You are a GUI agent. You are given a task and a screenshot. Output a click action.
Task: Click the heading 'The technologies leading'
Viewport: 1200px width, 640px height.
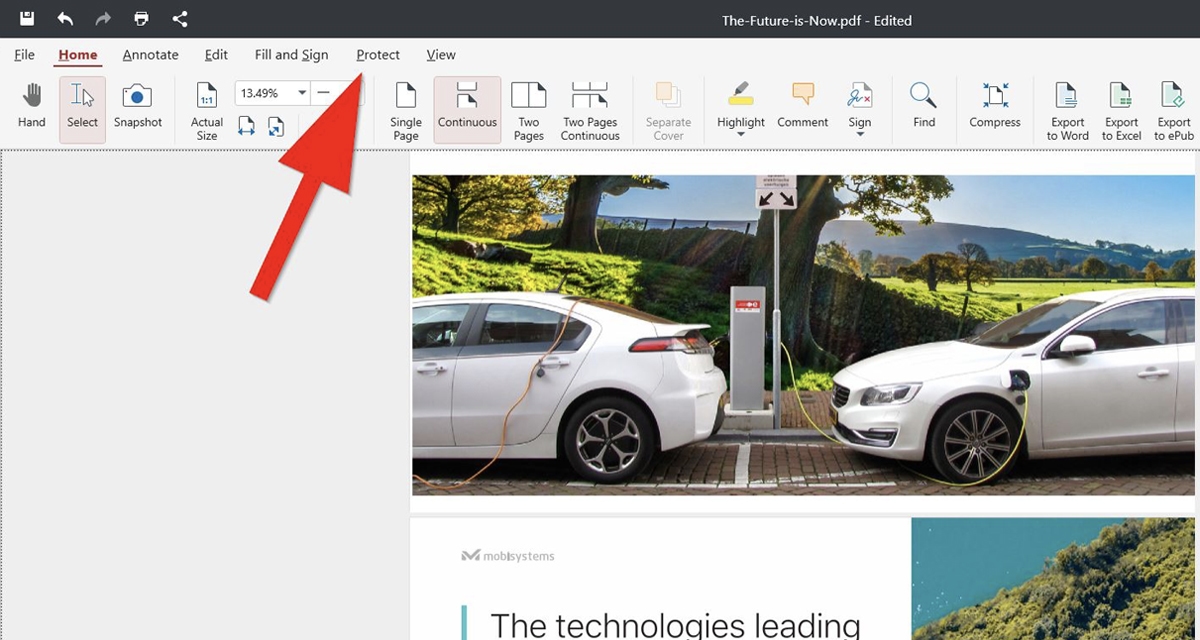point(675,625)
